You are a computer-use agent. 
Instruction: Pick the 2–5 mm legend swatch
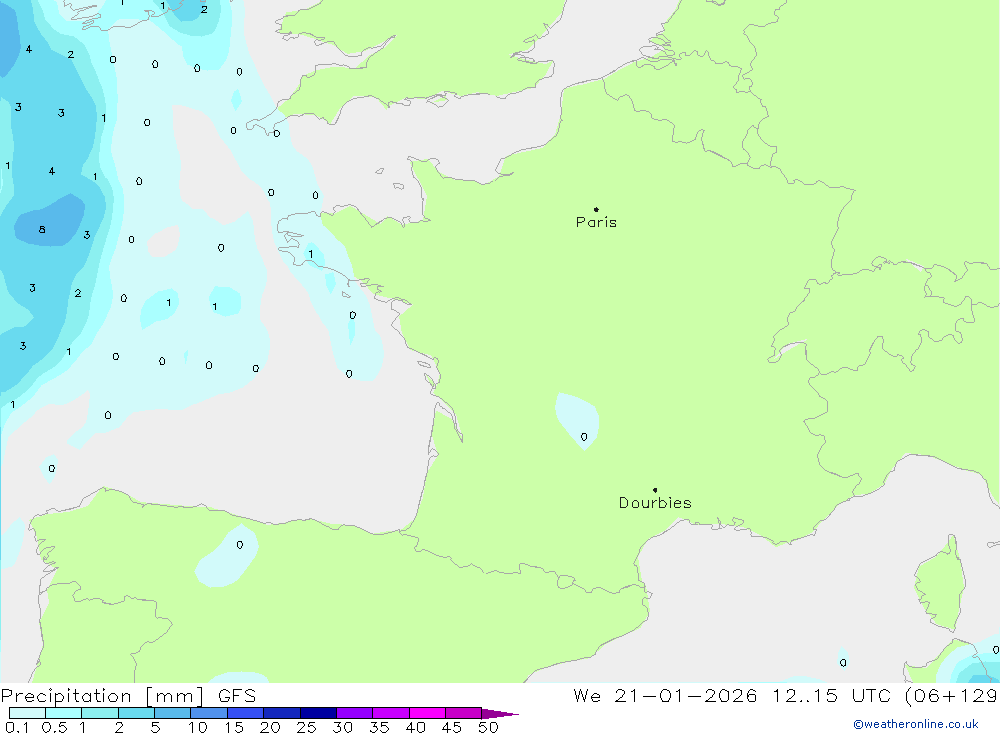[x=136, y=713]
